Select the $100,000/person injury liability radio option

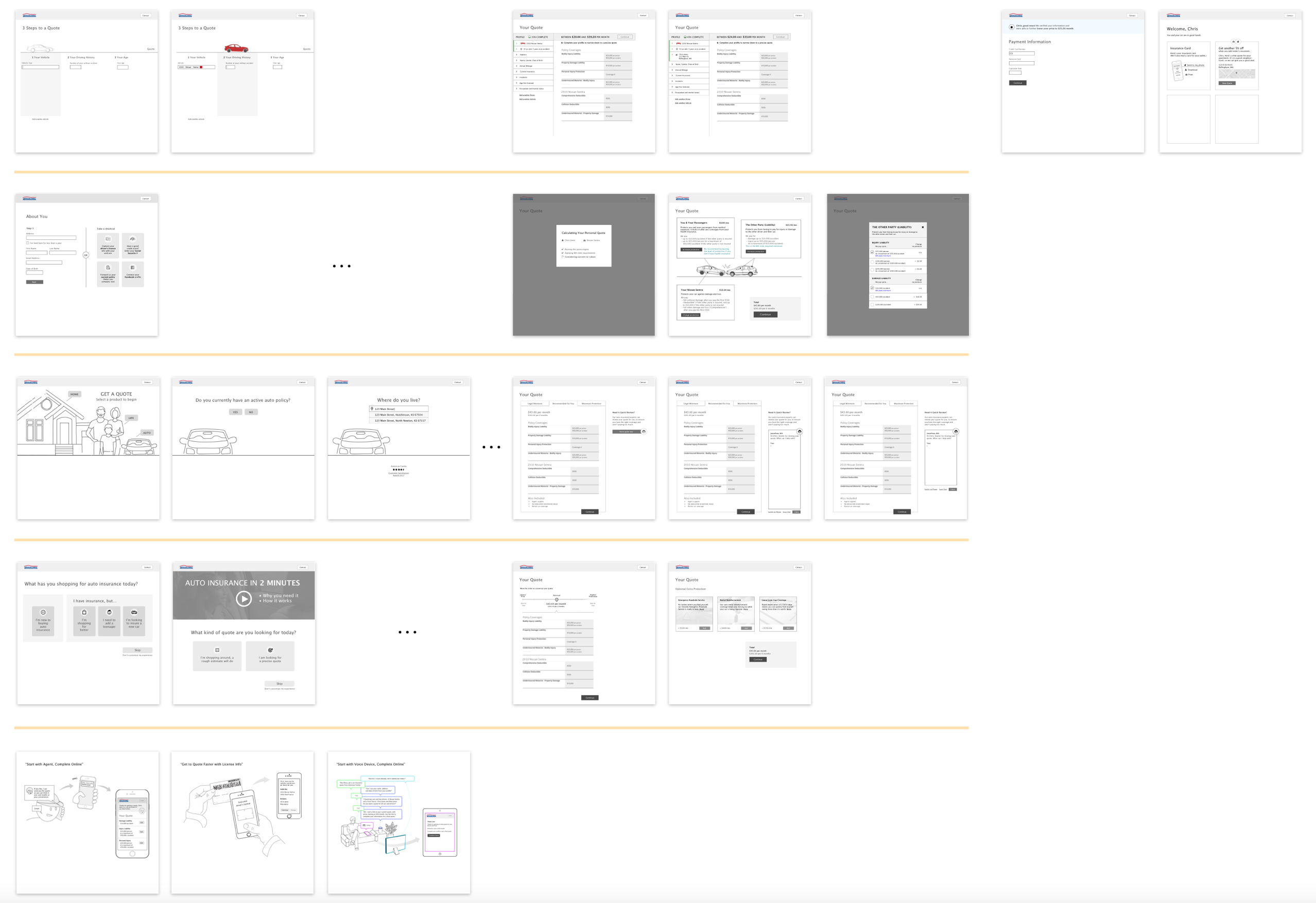[x=872, y=262]
